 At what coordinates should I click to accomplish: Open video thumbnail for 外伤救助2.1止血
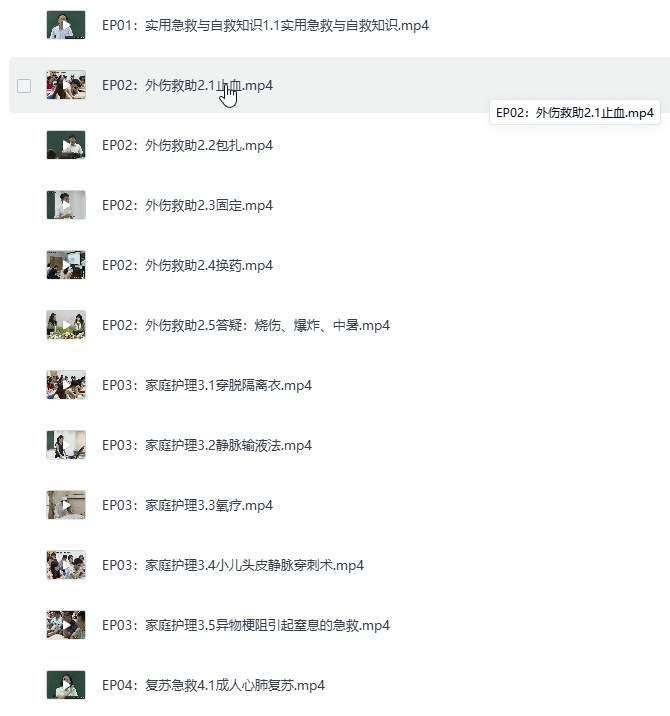coord(66,85)
